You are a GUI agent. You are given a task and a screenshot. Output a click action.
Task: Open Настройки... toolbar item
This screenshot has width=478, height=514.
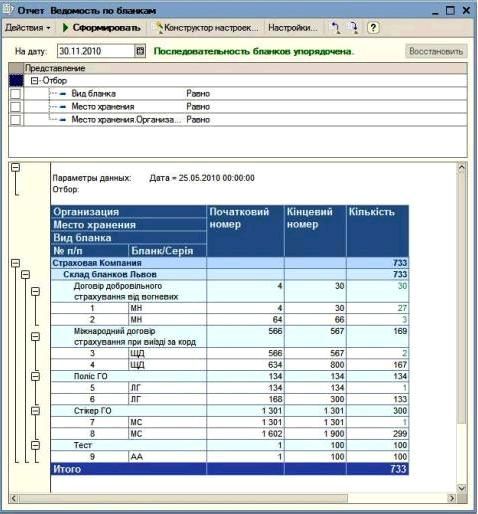tap(292, 28)
